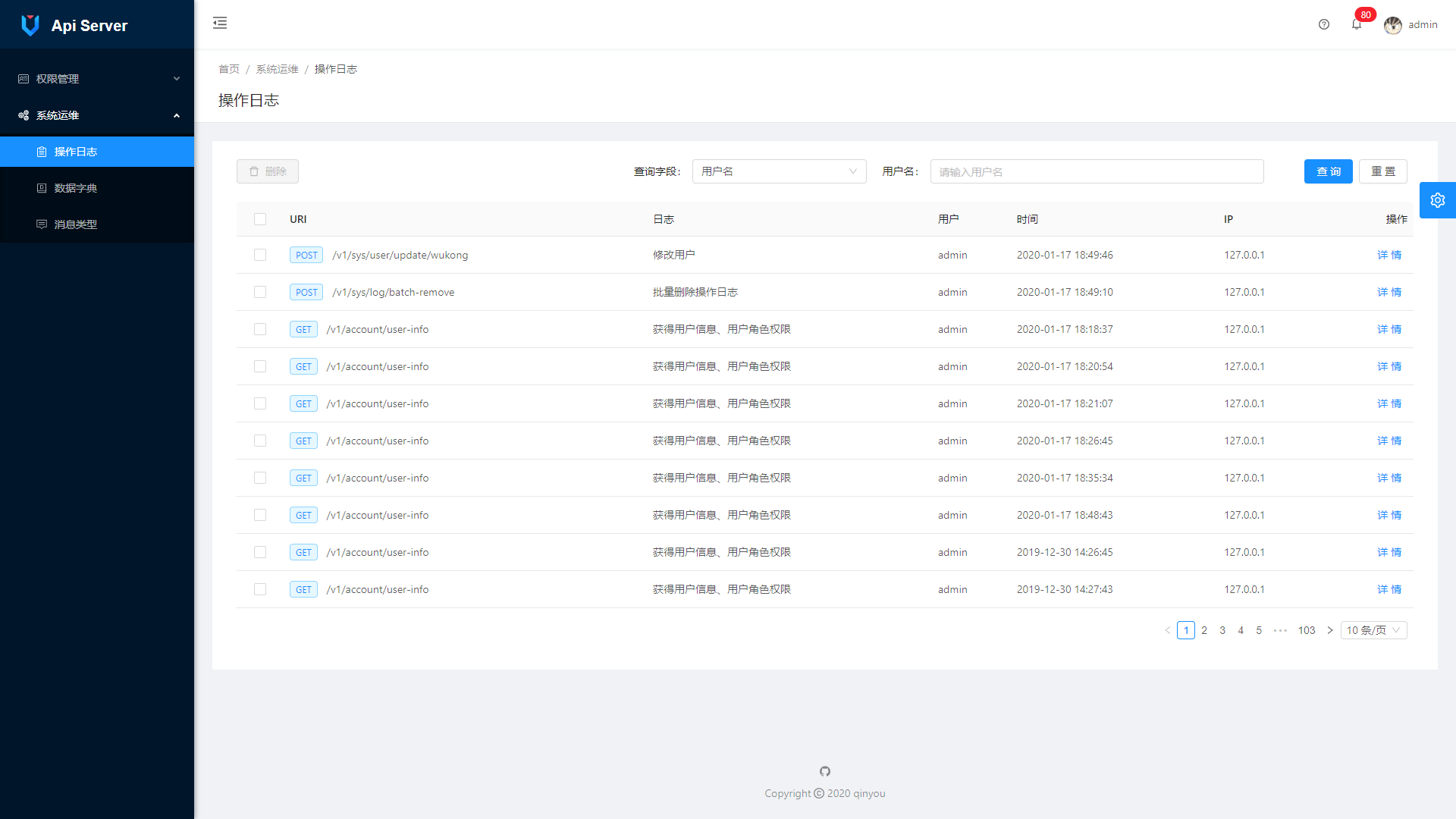Open the help question mark icon

click(x=1324, y=24)
